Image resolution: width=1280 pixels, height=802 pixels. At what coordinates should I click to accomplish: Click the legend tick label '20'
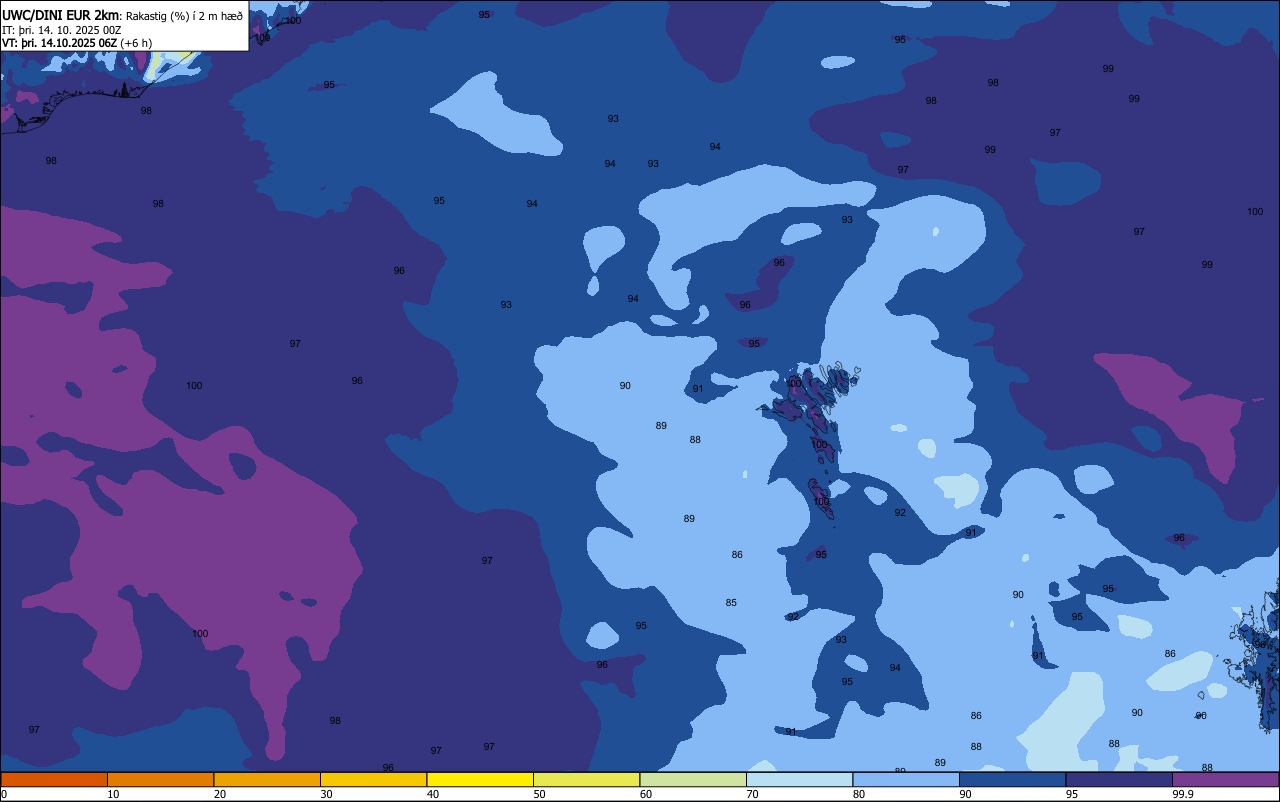pos(220,794)
